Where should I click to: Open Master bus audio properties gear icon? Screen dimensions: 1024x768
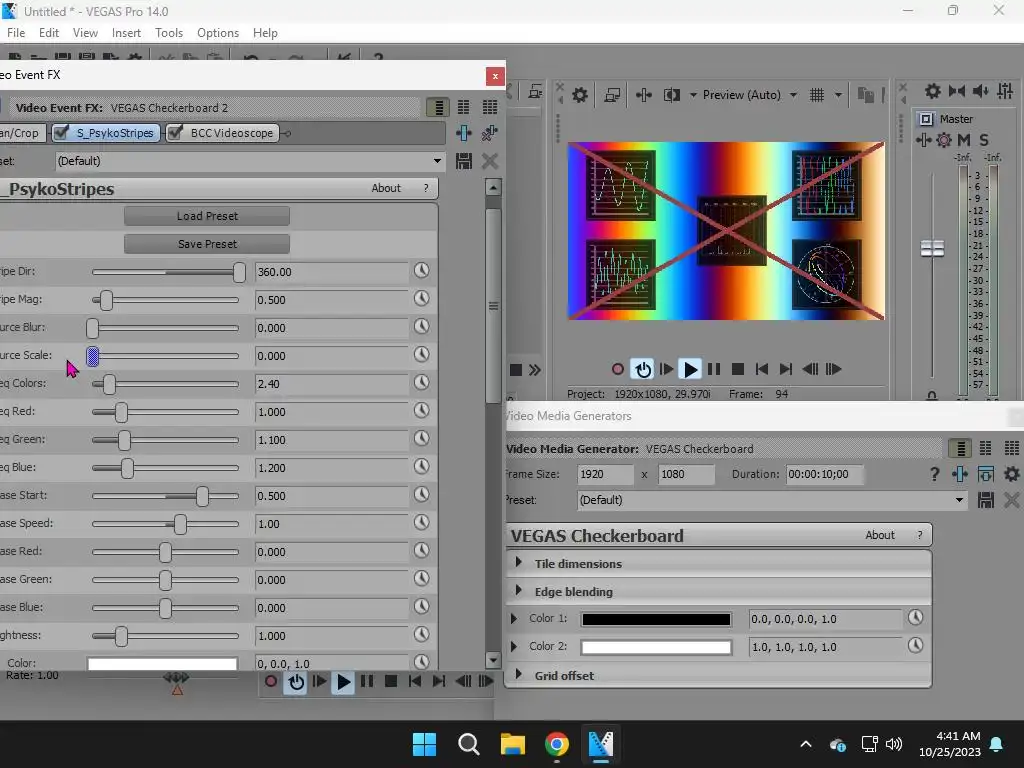click(933, 91)
